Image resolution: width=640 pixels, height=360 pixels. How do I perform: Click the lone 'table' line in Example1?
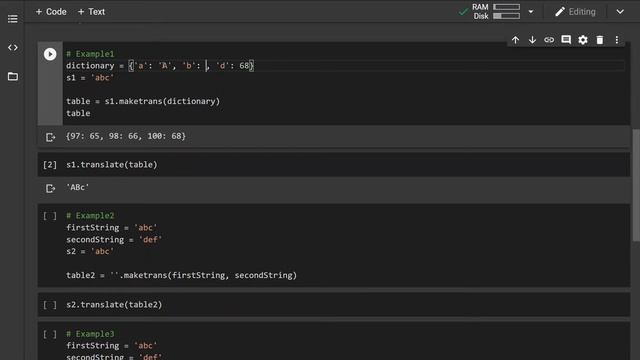(78, 113)
